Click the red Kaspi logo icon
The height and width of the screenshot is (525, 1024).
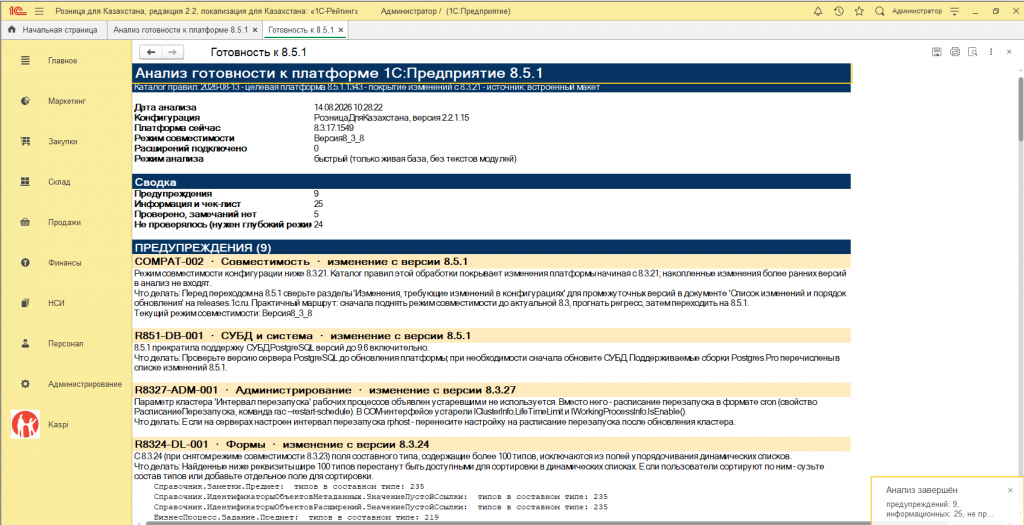coord(25,424)
